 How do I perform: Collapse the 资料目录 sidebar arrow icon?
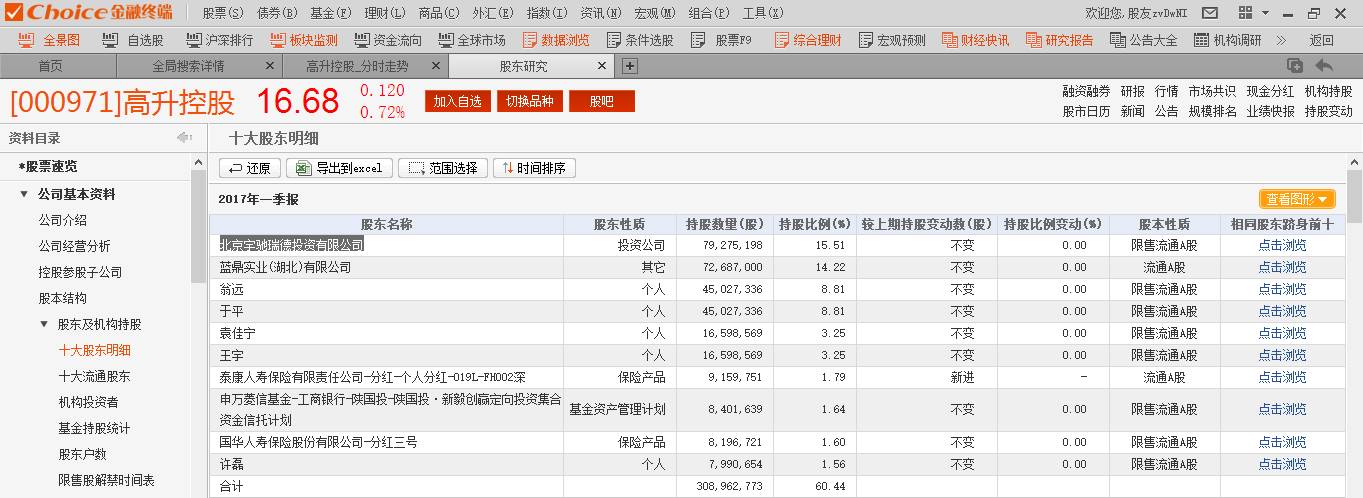(184, 138)
